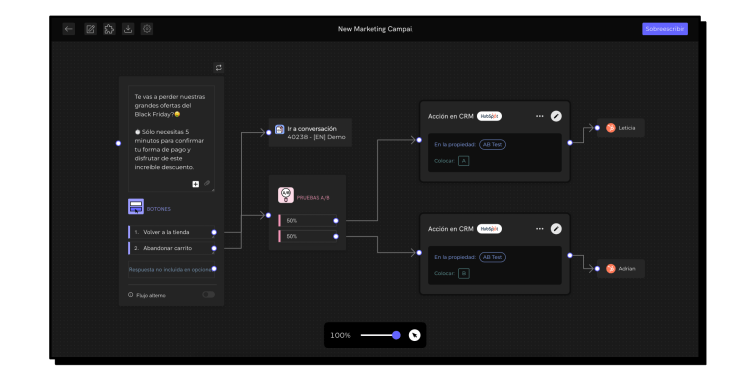Click output connector of second 50% branch
The image size is (750, 375).
coord(336,236)
